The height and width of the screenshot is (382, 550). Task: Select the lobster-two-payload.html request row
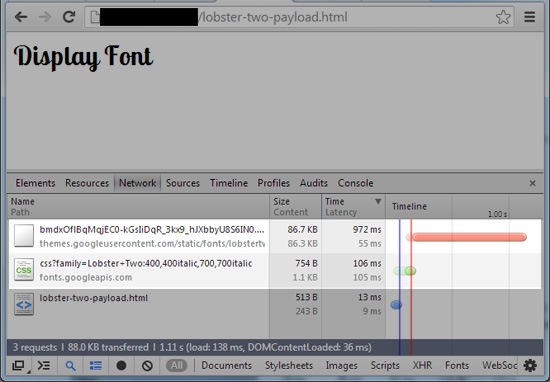pyautogui.click(x=275, y=304)
